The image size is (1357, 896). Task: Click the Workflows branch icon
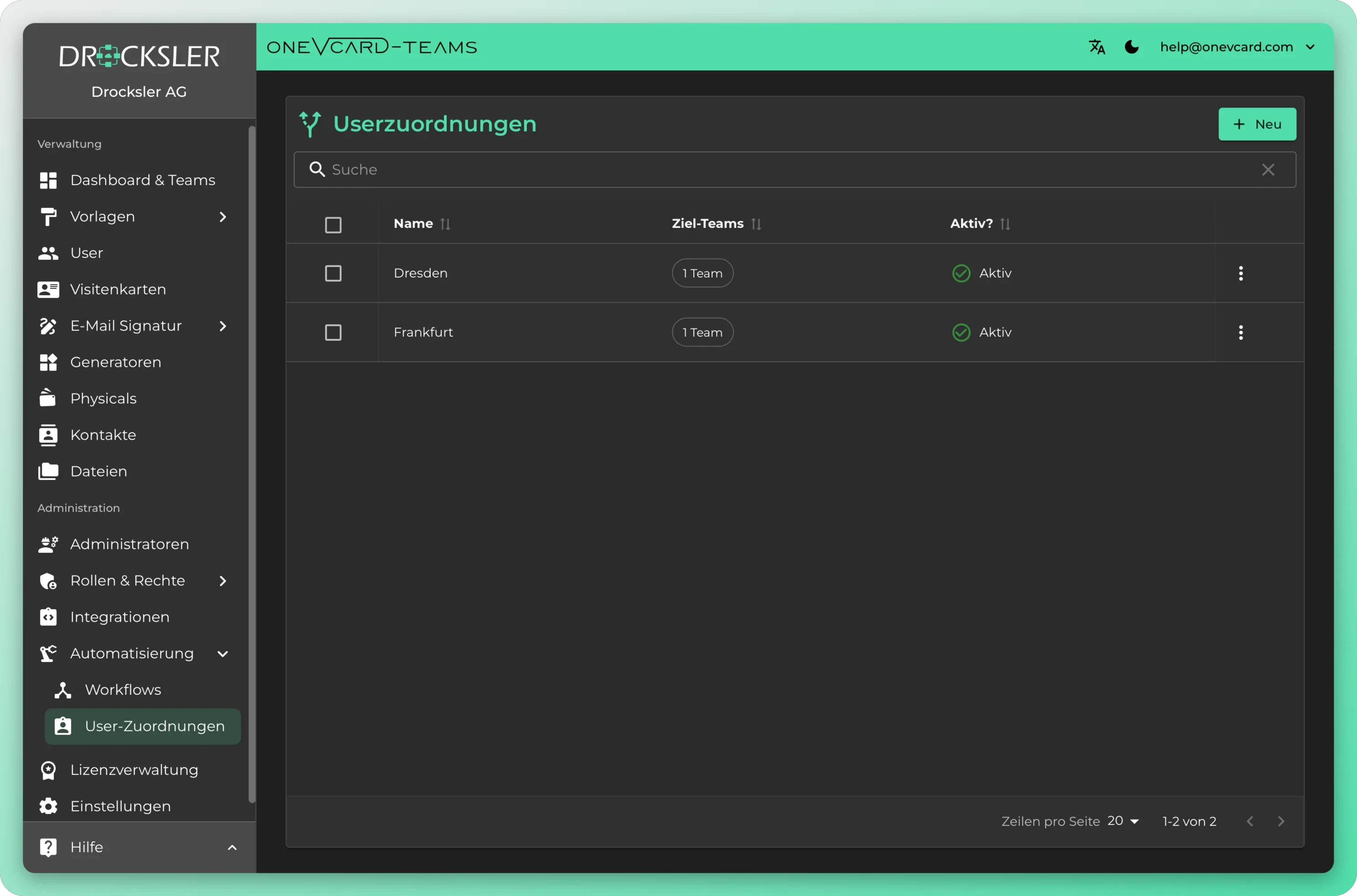click(63, 690)
